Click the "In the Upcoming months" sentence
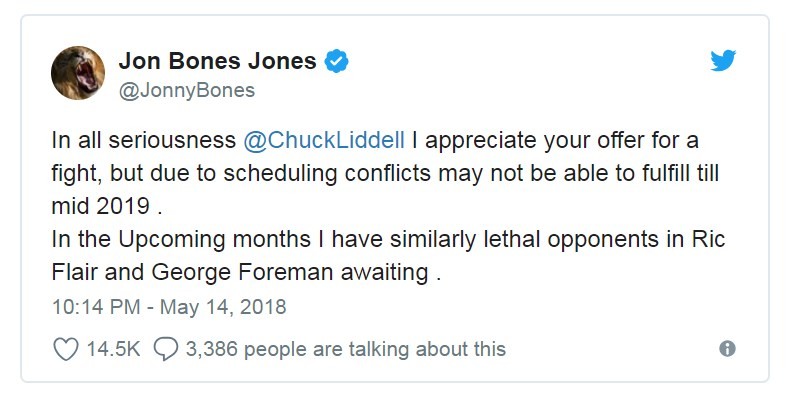This screenshot has height=396, width=787. [181, 239]
